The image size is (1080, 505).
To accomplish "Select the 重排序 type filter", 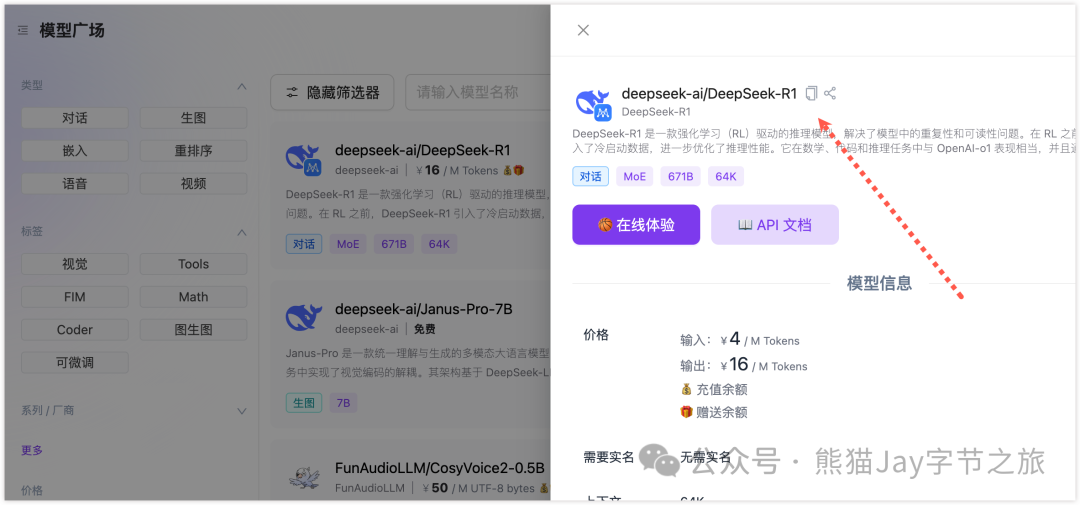I will pyautogui.click(x=194, y=151).
